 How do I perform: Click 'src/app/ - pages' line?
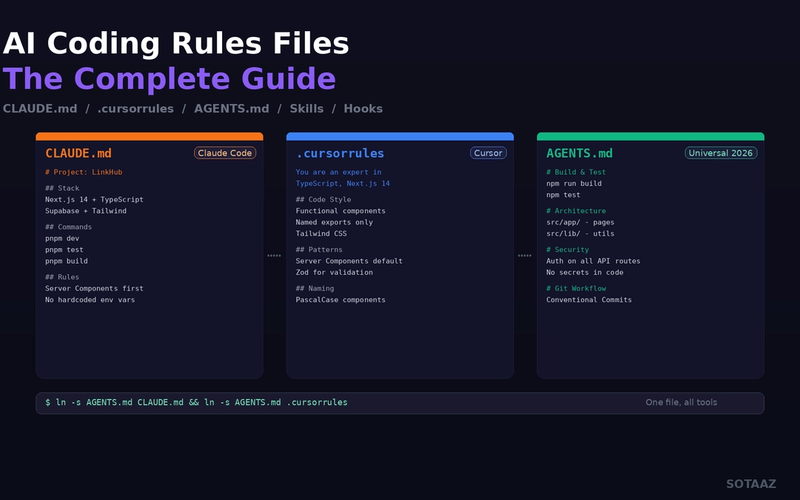pos(580,222)
